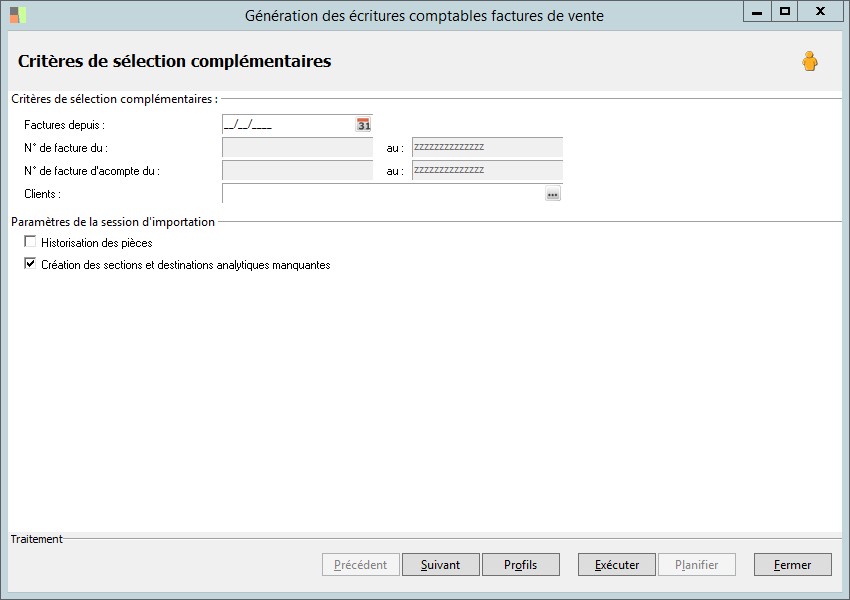Click the Factures depuis date field
This screenshot has height=600, width=850.
click(x=288, y=125)
